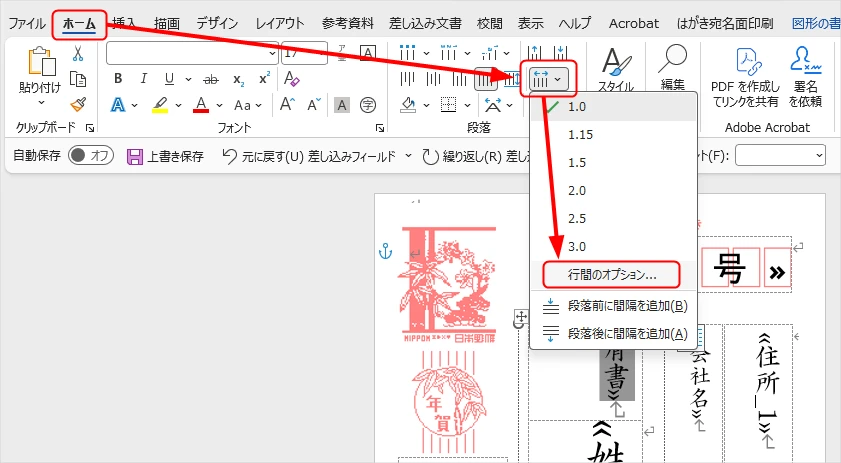Toggle italic formatting (I)

click(143, 79)
